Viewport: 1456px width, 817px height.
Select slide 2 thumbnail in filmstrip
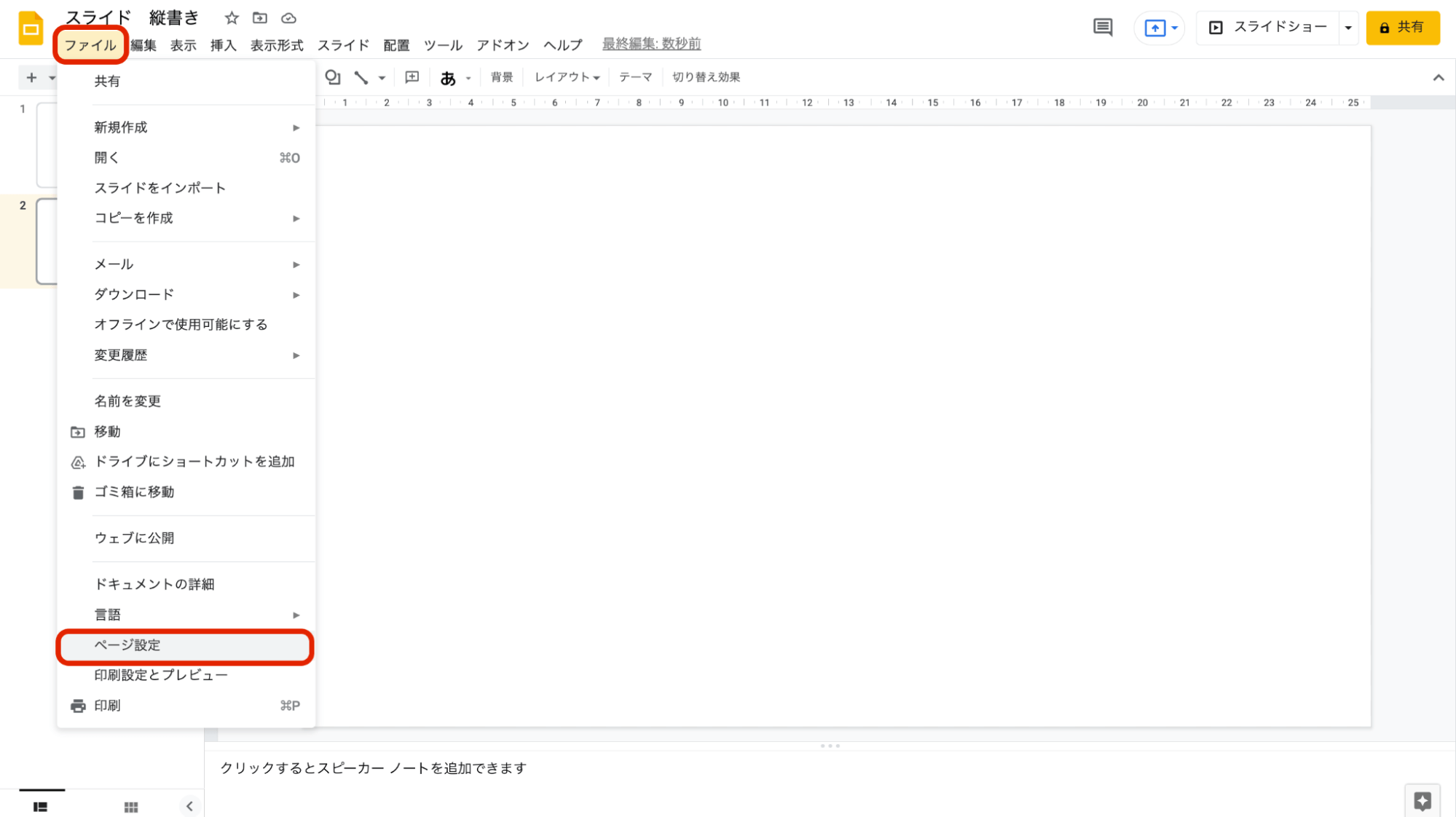pyautogui.click(x=47, y=241)
